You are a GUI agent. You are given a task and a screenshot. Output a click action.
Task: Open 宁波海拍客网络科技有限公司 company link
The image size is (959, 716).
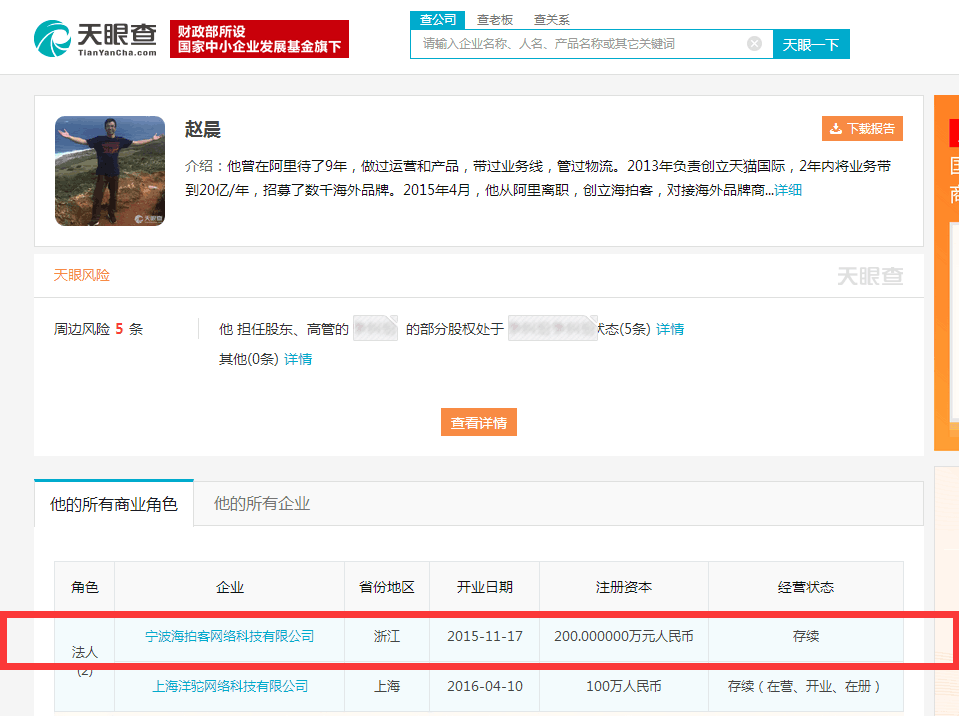point(229,637)
